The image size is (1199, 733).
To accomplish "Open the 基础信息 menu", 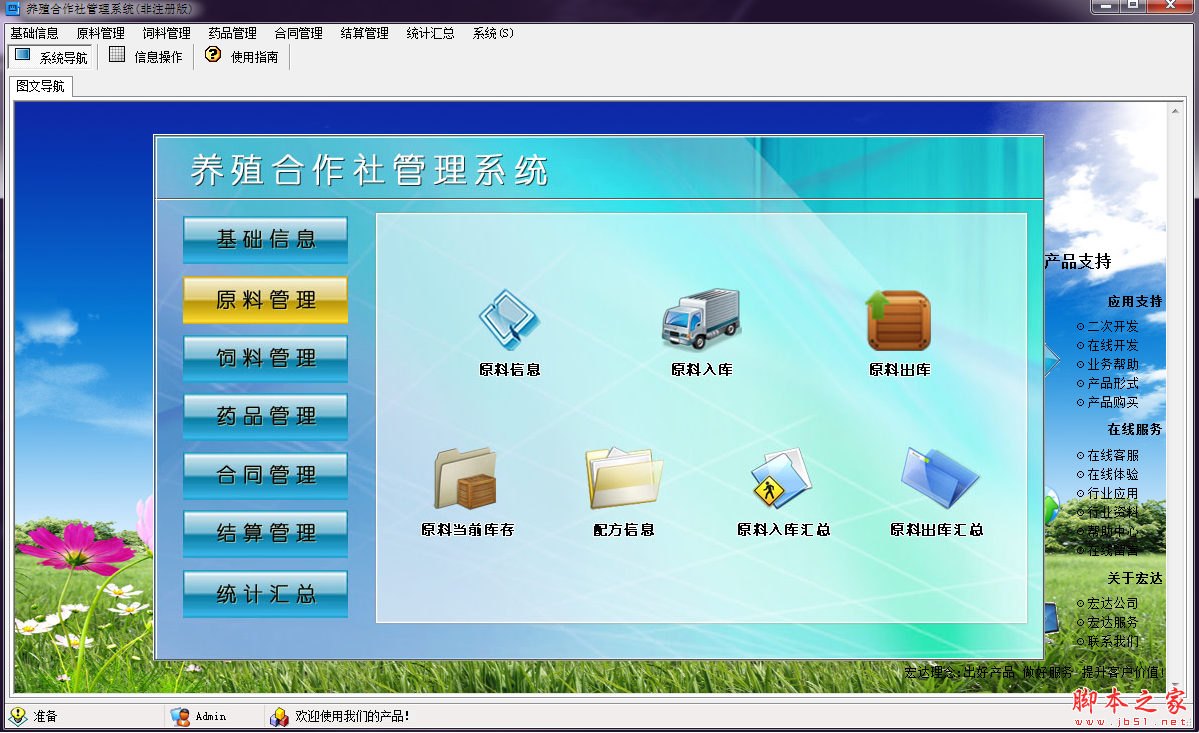I will 34,34.
